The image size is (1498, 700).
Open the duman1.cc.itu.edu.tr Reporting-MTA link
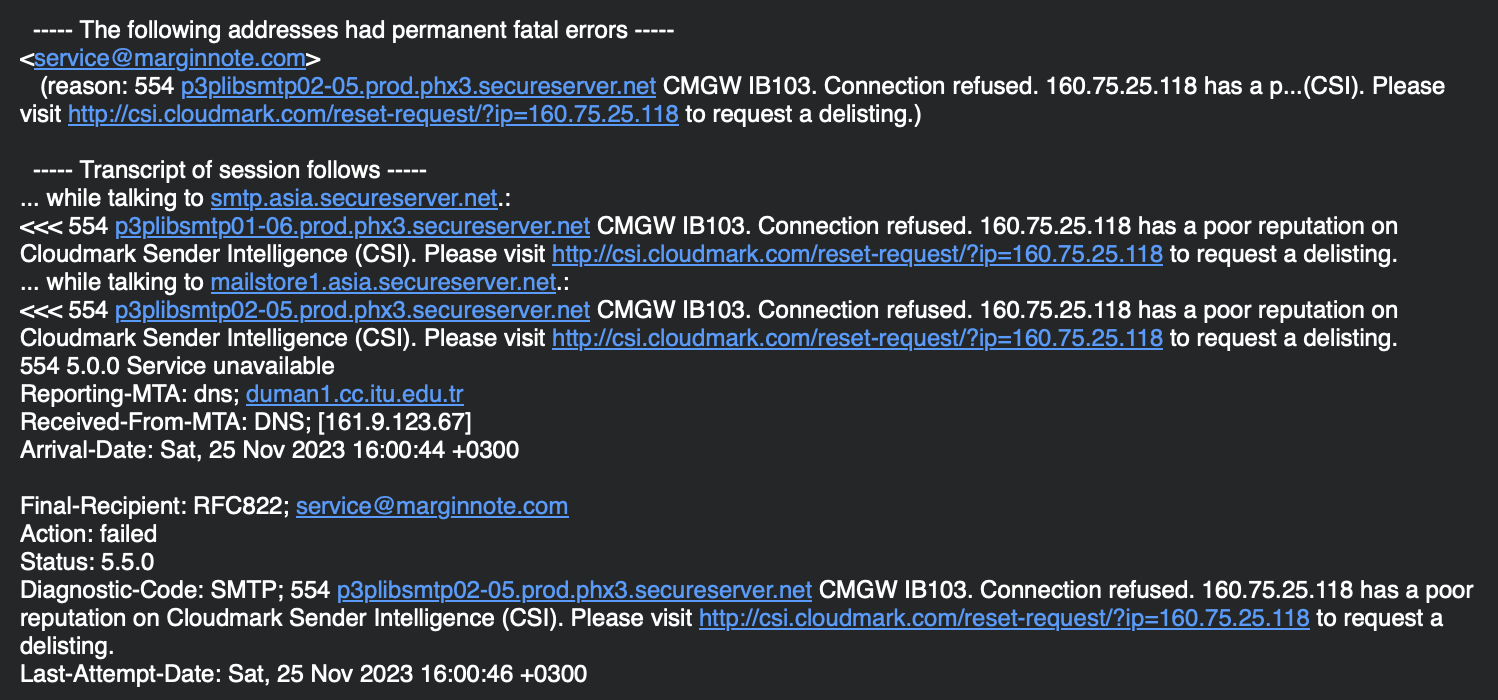tap(355, 394)
